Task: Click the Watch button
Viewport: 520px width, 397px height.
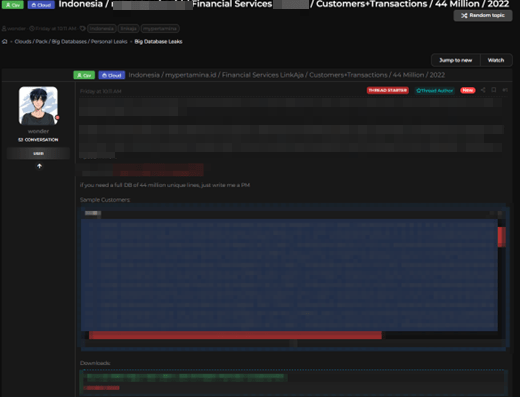Action: pos(496,60)
